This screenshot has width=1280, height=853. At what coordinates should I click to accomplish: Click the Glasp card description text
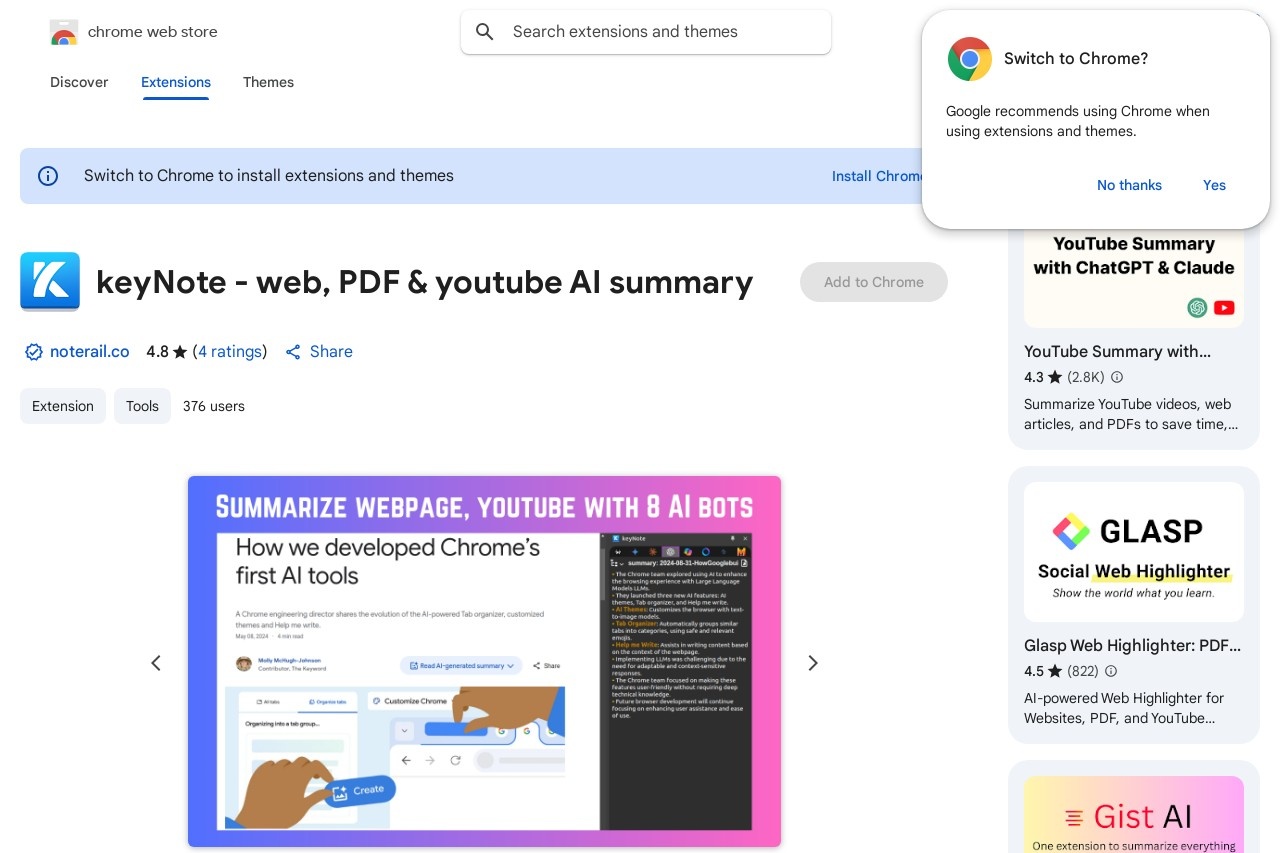1124,708
